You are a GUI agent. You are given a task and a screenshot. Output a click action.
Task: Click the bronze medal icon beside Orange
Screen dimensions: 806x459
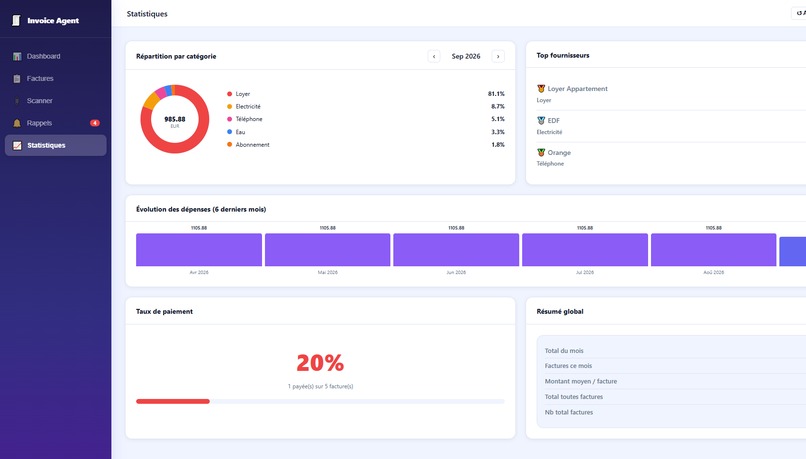(541, 152)
